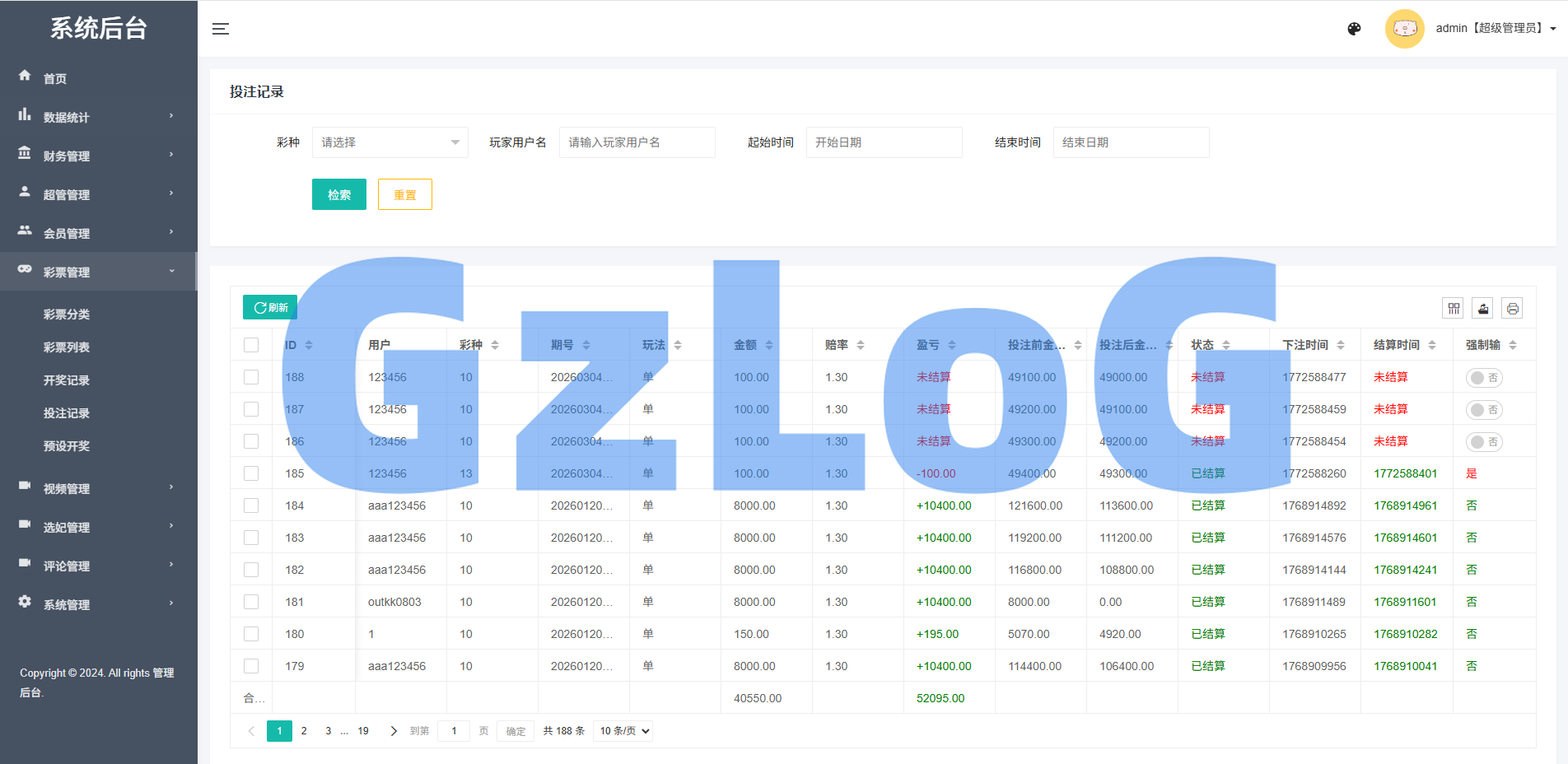Select 开奖记录 in the sidebar
Viewport: 1568px width, 764px height.
click(68, 380)
